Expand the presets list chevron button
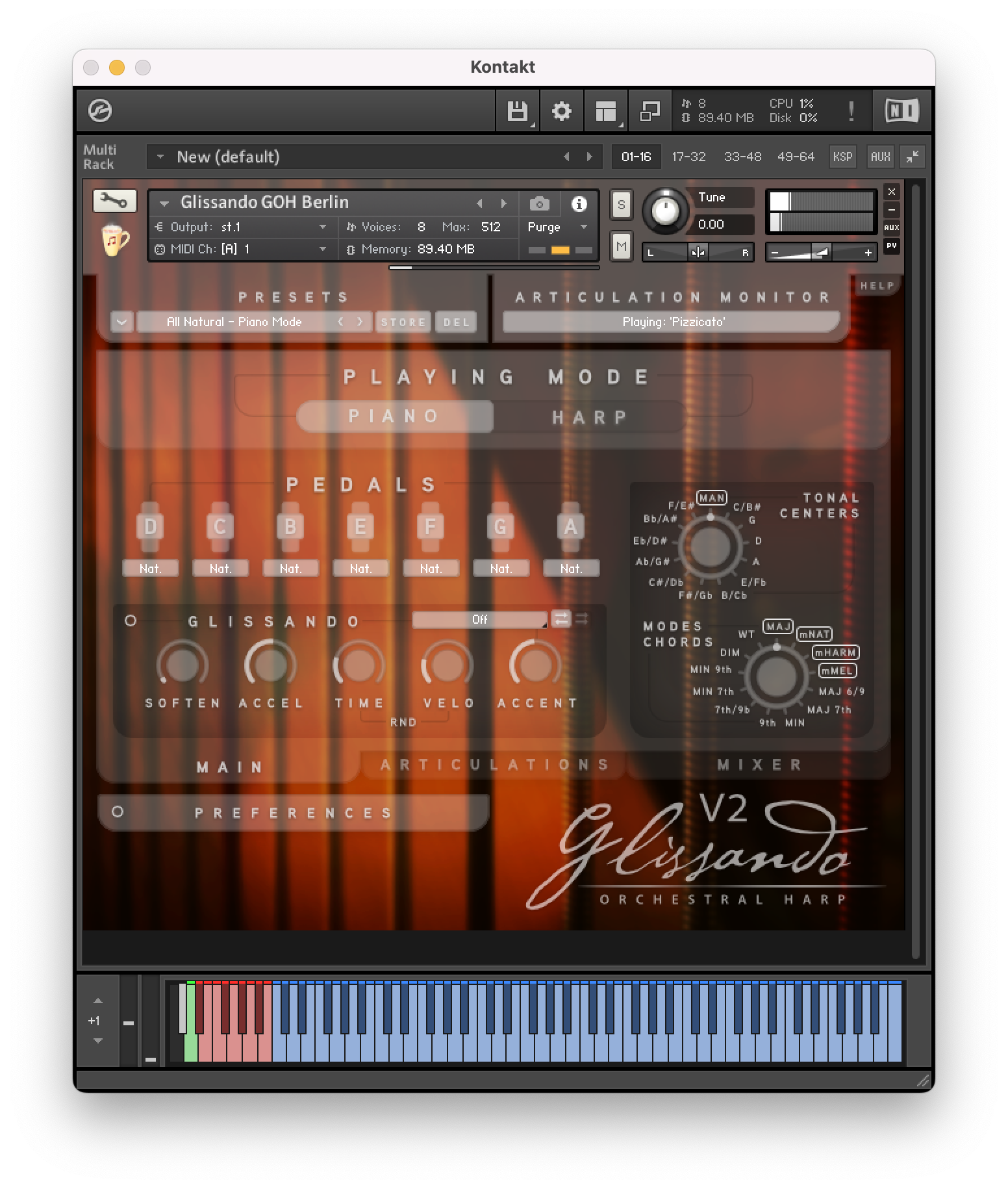 [122, 322]
